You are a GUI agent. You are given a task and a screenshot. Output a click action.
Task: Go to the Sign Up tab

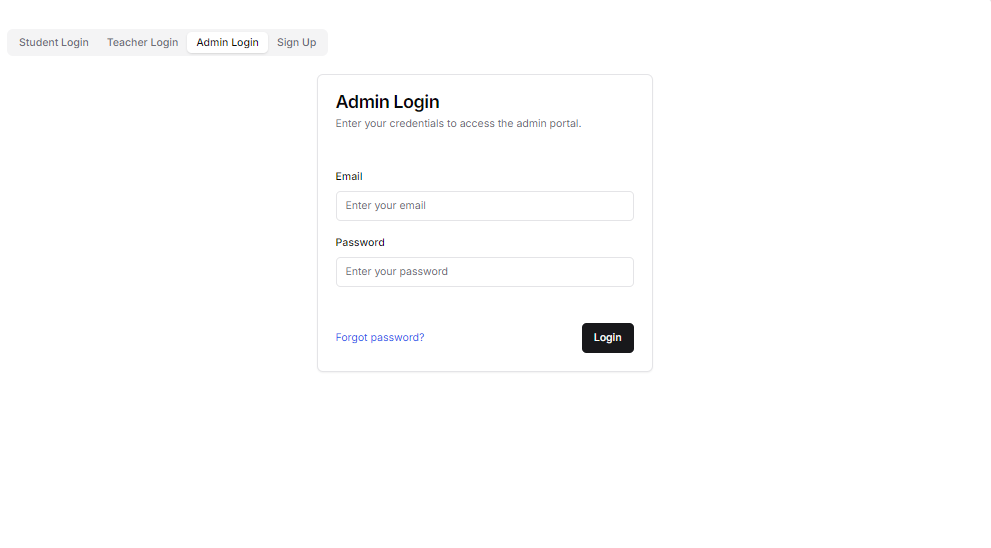[x=296, y=42]
